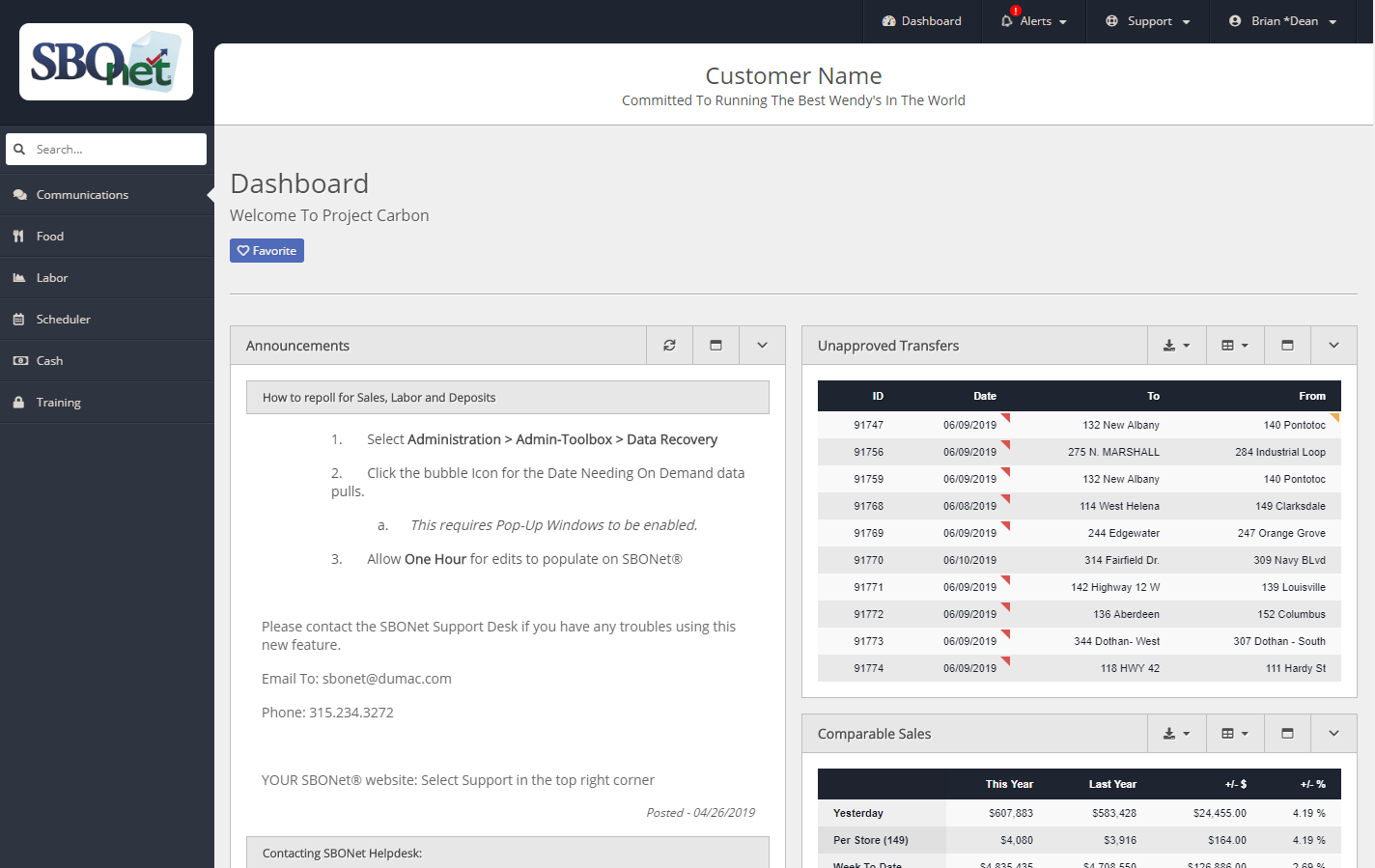The width and height of the screenshot is (1375, 868).
Task: Open the repoll Sales, Labor and Deposits announcement
Action: [x=508, y=398]
